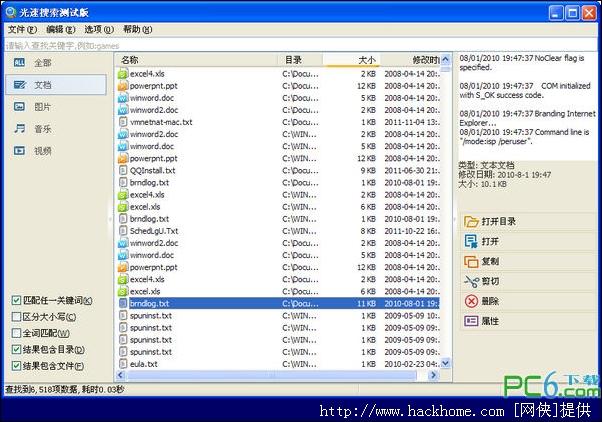Select the eula.txt file name
The width and height of the screenshot is (602, 422).
(144, 364)
